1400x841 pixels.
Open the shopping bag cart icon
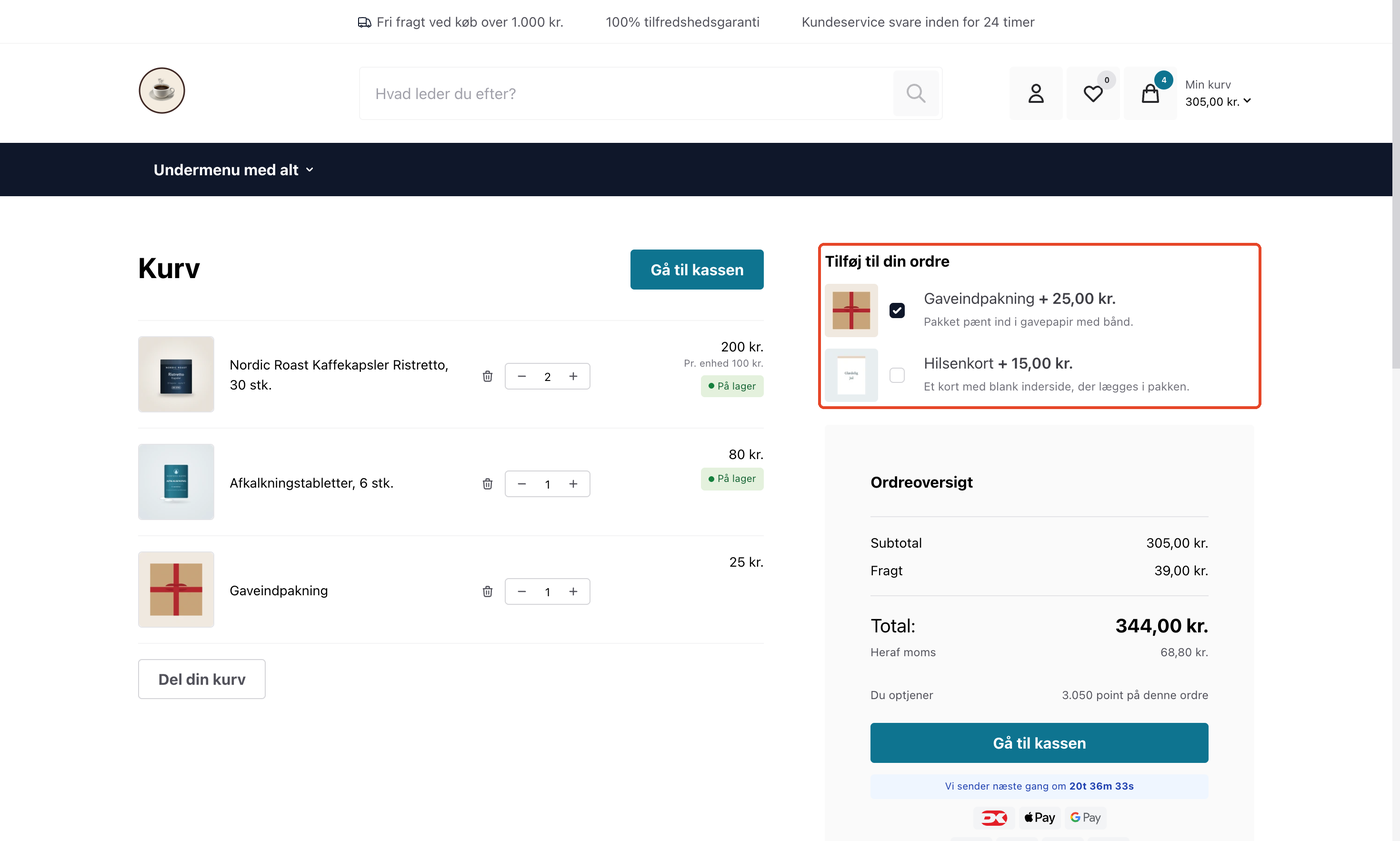coord(1150,93)
